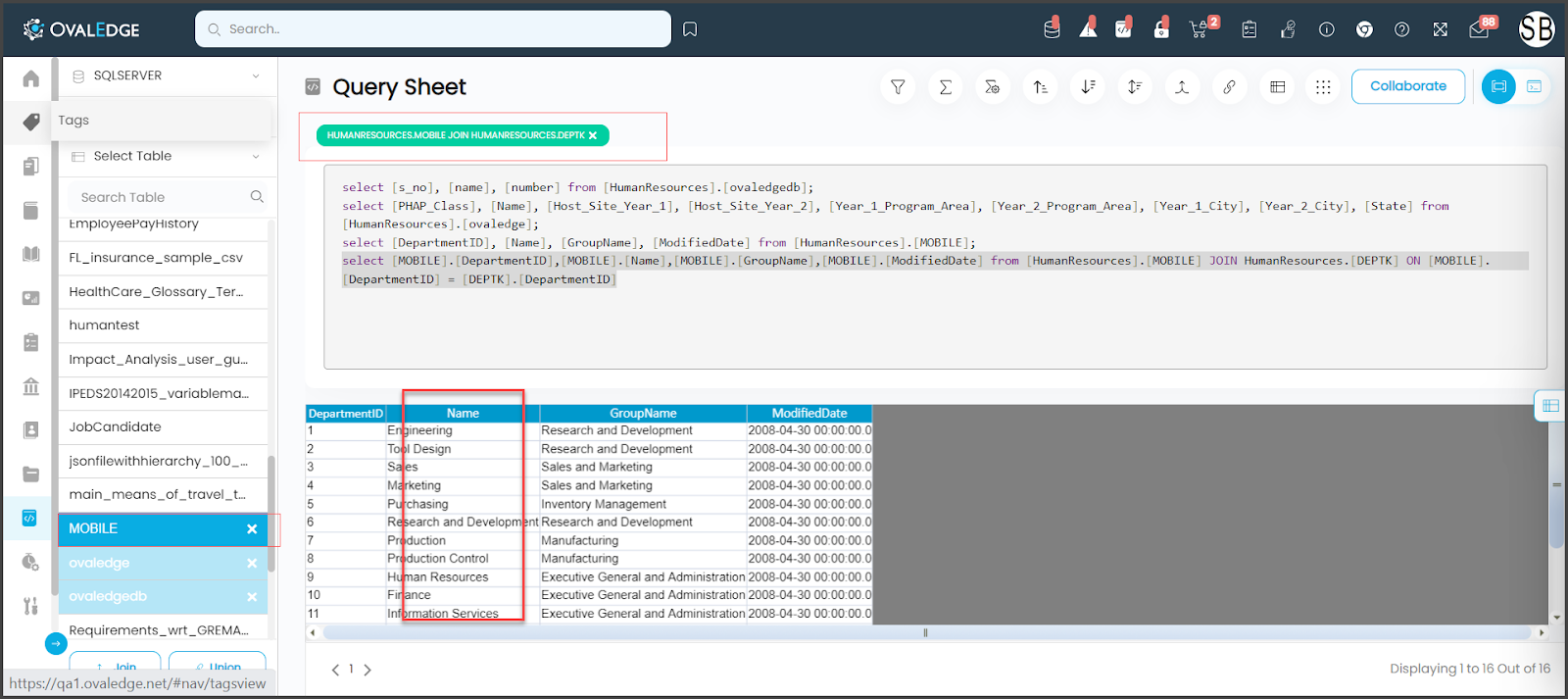This screenshot has height=699, width=1568.
Task: Select the Requirements_wrt_GREMA... table
Action: [x=163, y=629]
